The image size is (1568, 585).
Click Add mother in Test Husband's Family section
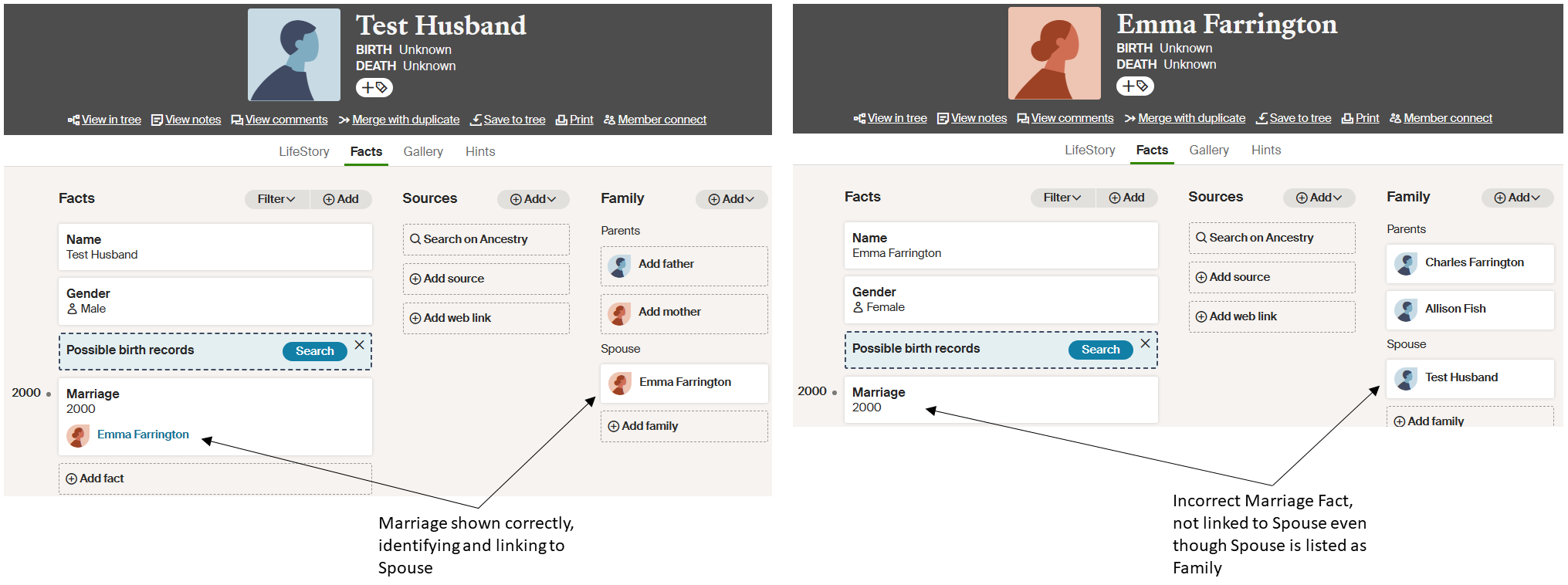(669, 312)
